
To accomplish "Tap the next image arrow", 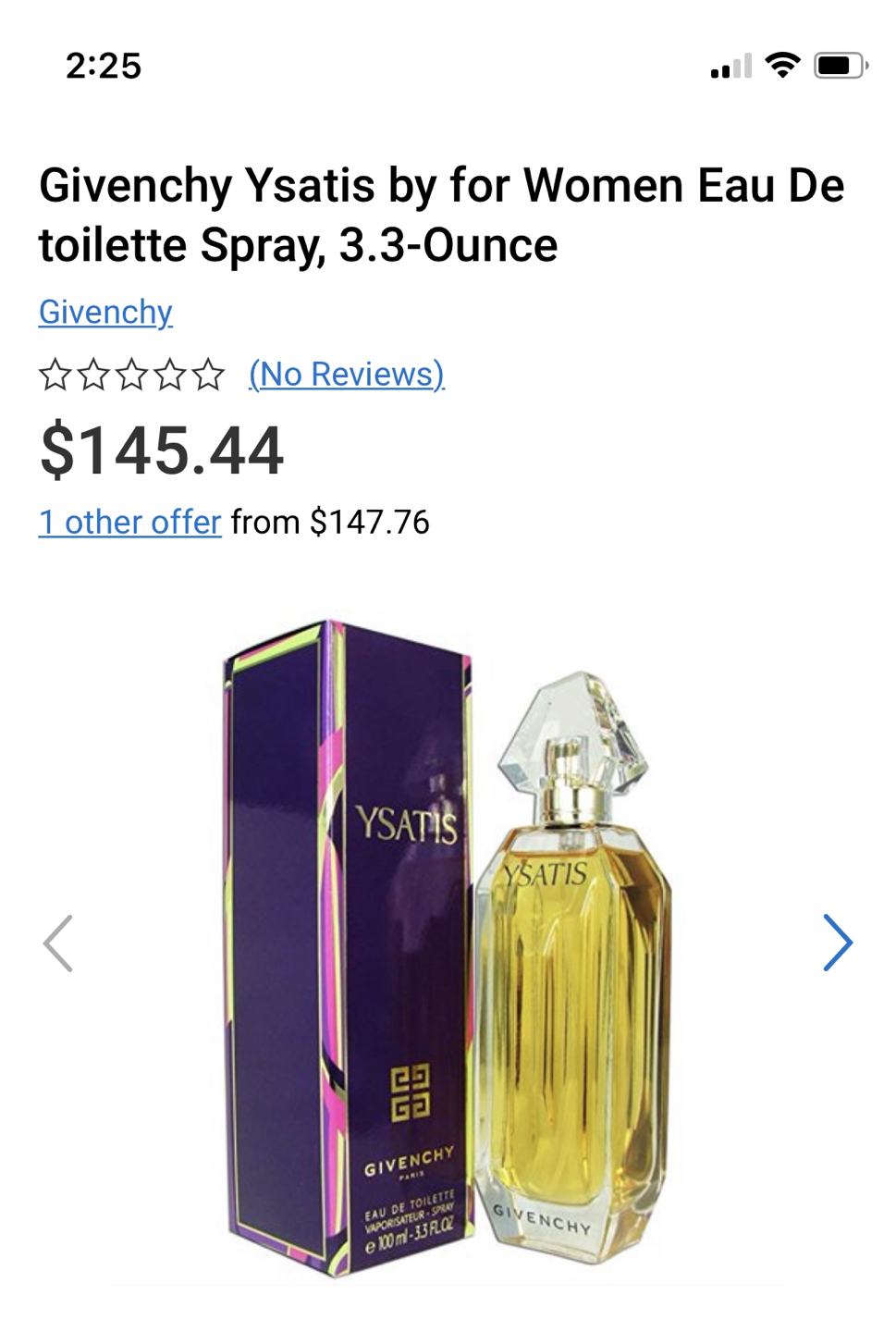I will click(838, 943).
